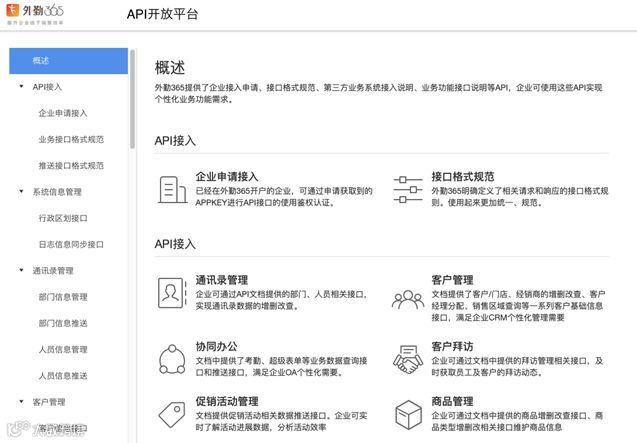
Task: Click the people group icon for 客户管理
Action: tap(408, 300)
